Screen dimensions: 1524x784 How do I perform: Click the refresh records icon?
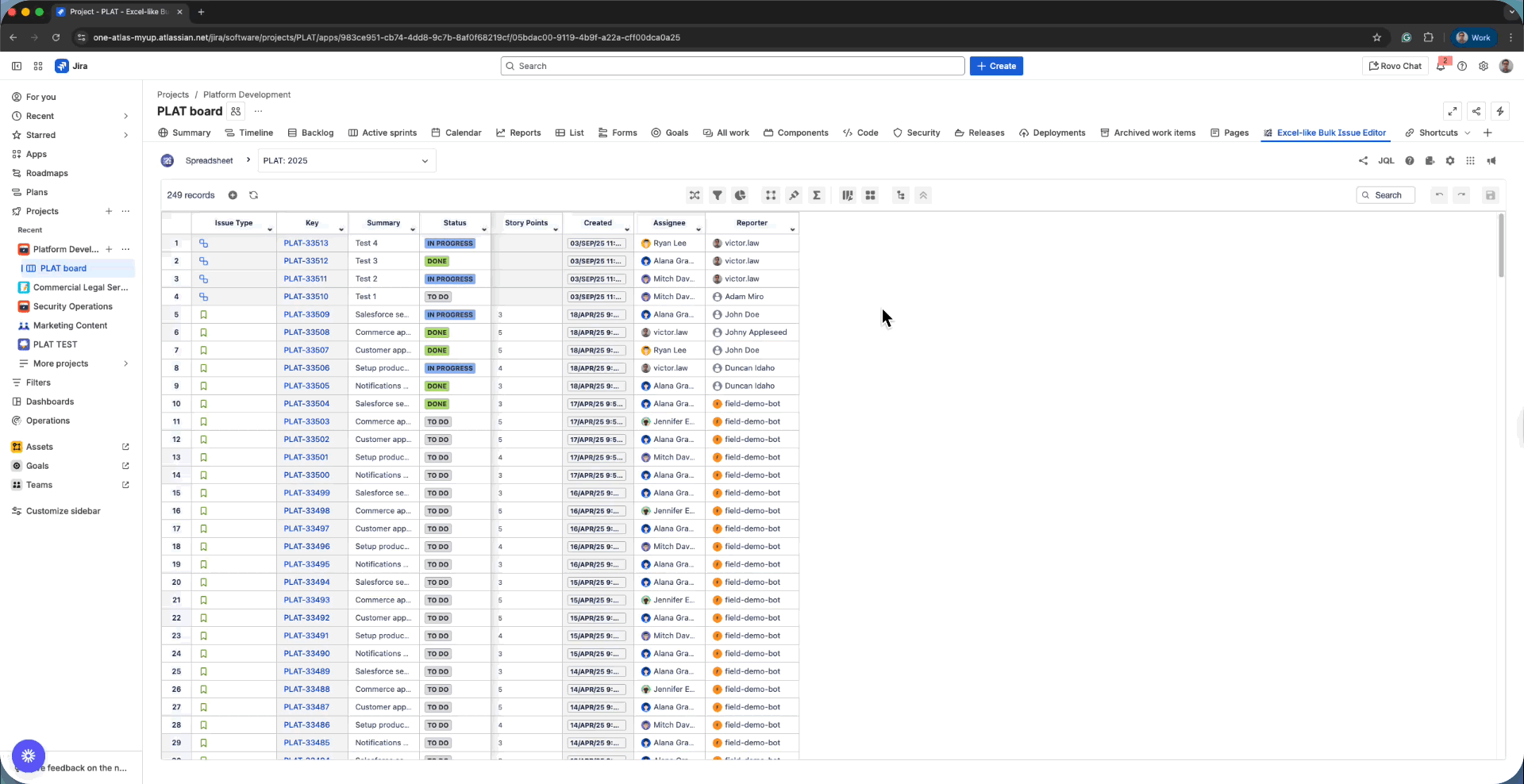tap(253, 195)
